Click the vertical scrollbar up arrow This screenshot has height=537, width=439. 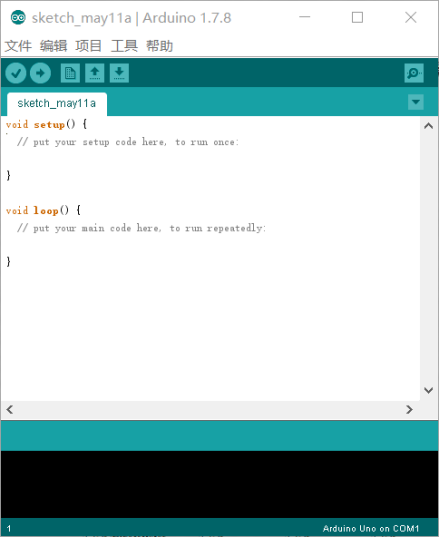[x=428, y=126]
